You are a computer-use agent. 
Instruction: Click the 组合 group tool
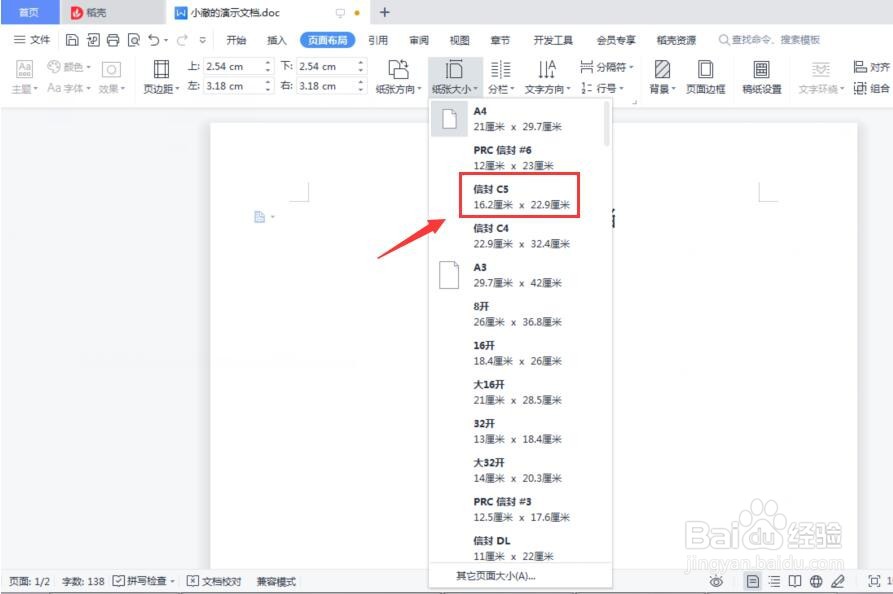[x=871, y=88]
